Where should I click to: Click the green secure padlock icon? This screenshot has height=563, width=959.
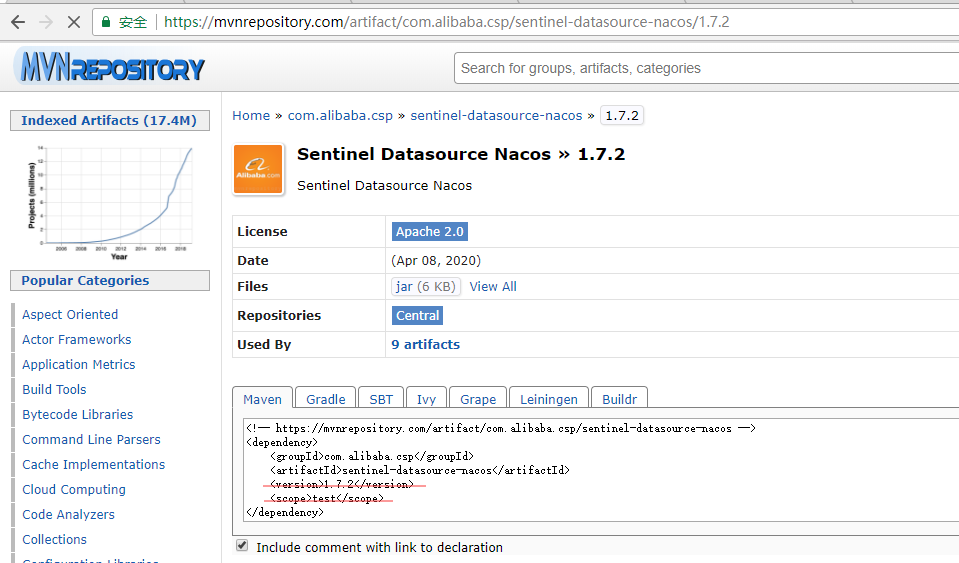point(106,22)
